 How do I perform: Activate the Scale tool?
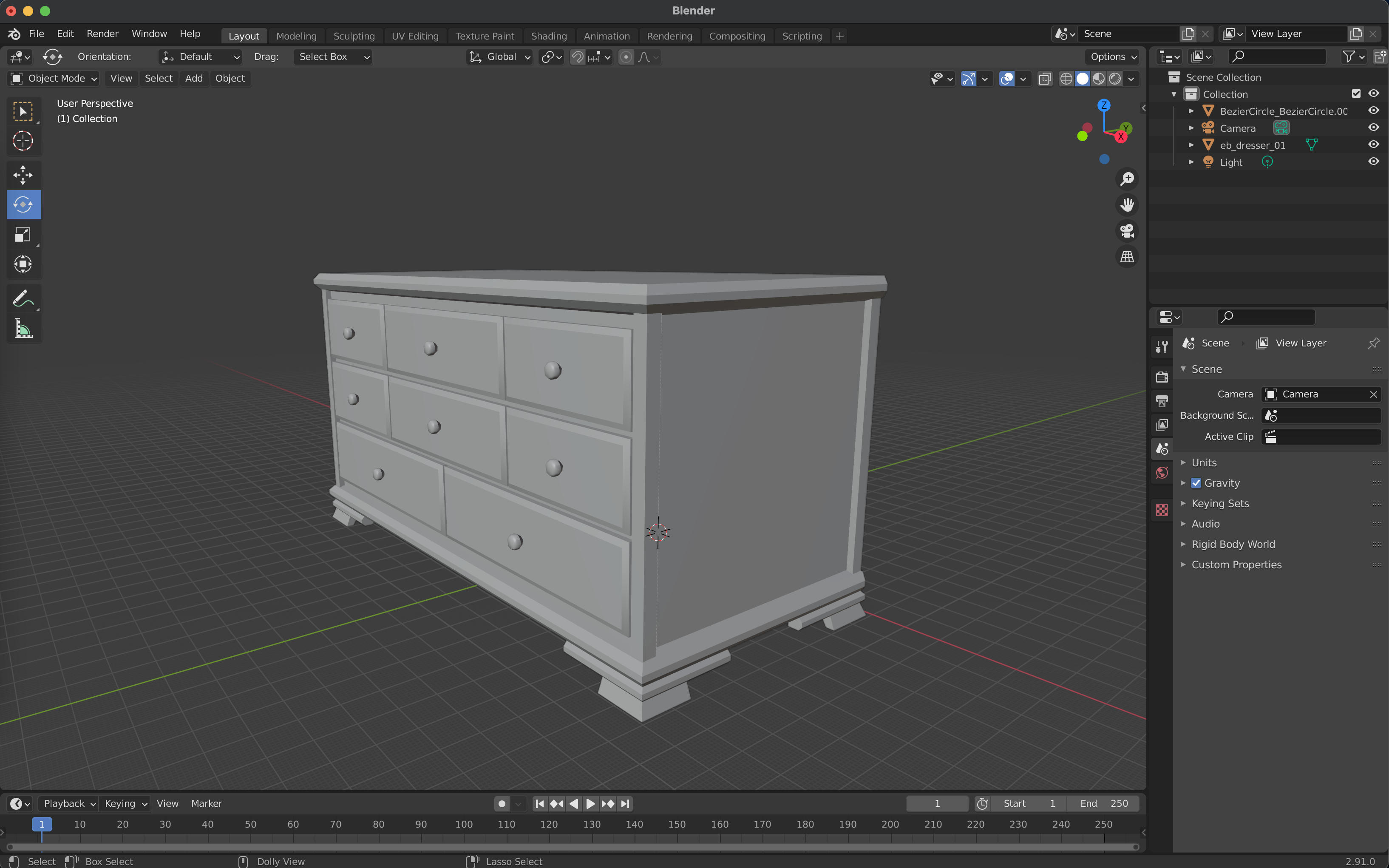(x=23, y=234)
